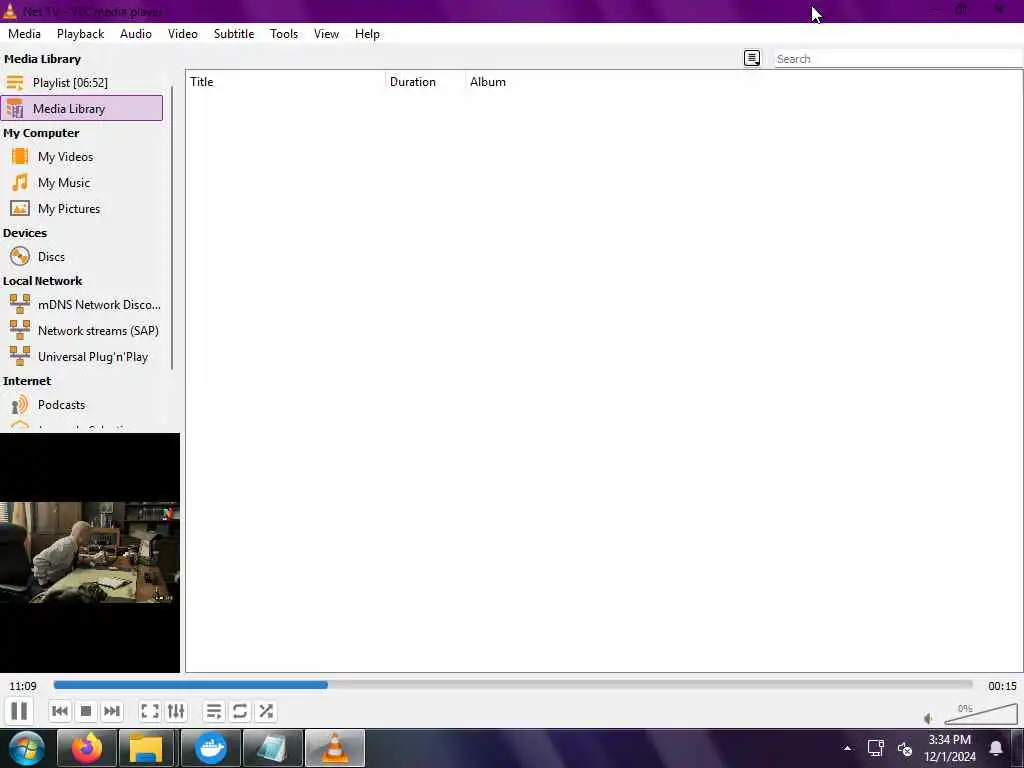Change playlist view mode icon
The width and height of the screenshot is (1024, 768).
tap(752, 58)
